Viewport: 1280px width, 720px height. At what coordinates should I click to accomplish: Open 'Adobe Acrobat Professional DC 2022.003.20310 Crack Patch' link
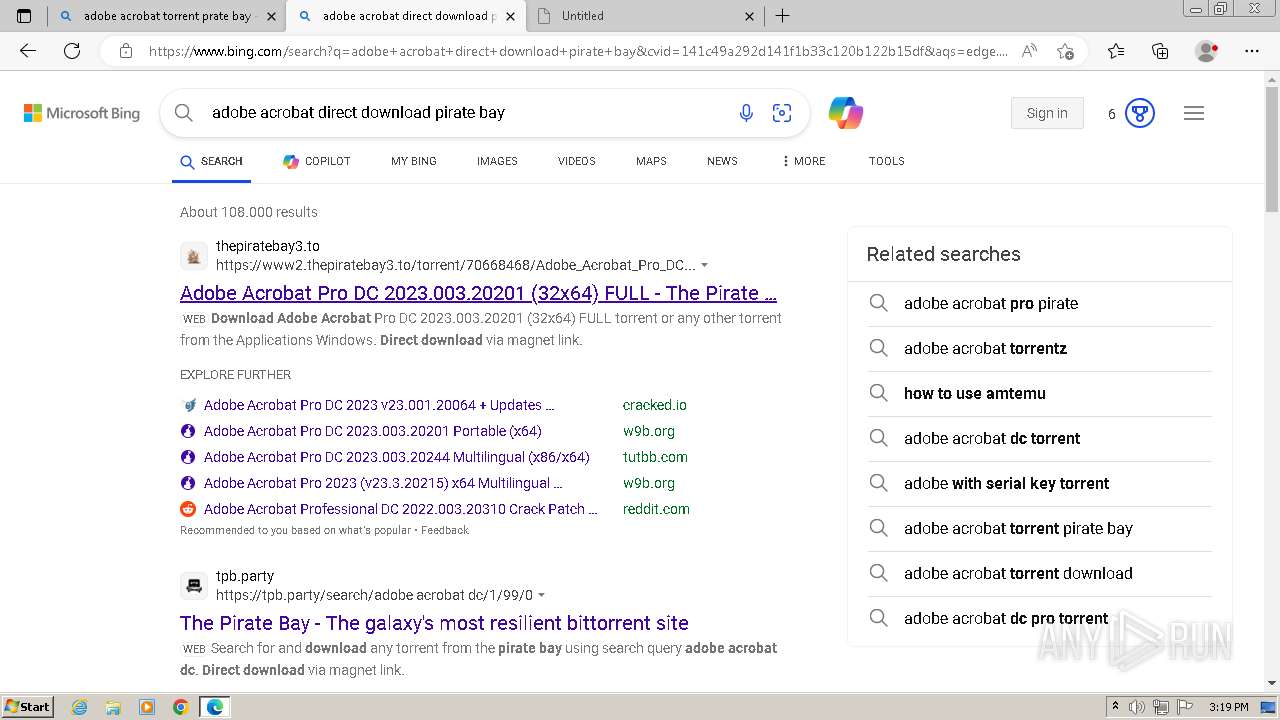[401, 509]
